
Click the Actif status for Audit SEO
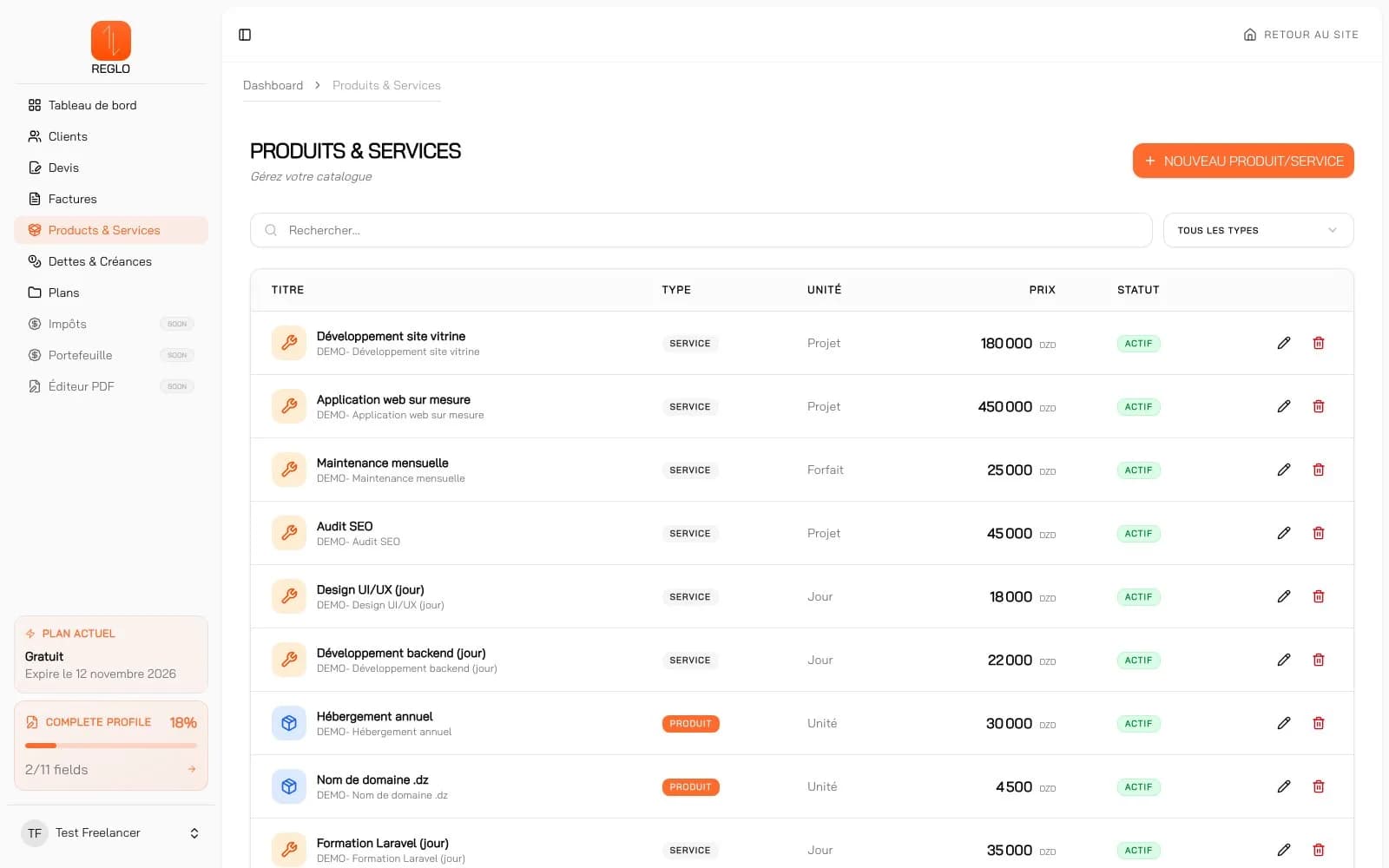1138,534
